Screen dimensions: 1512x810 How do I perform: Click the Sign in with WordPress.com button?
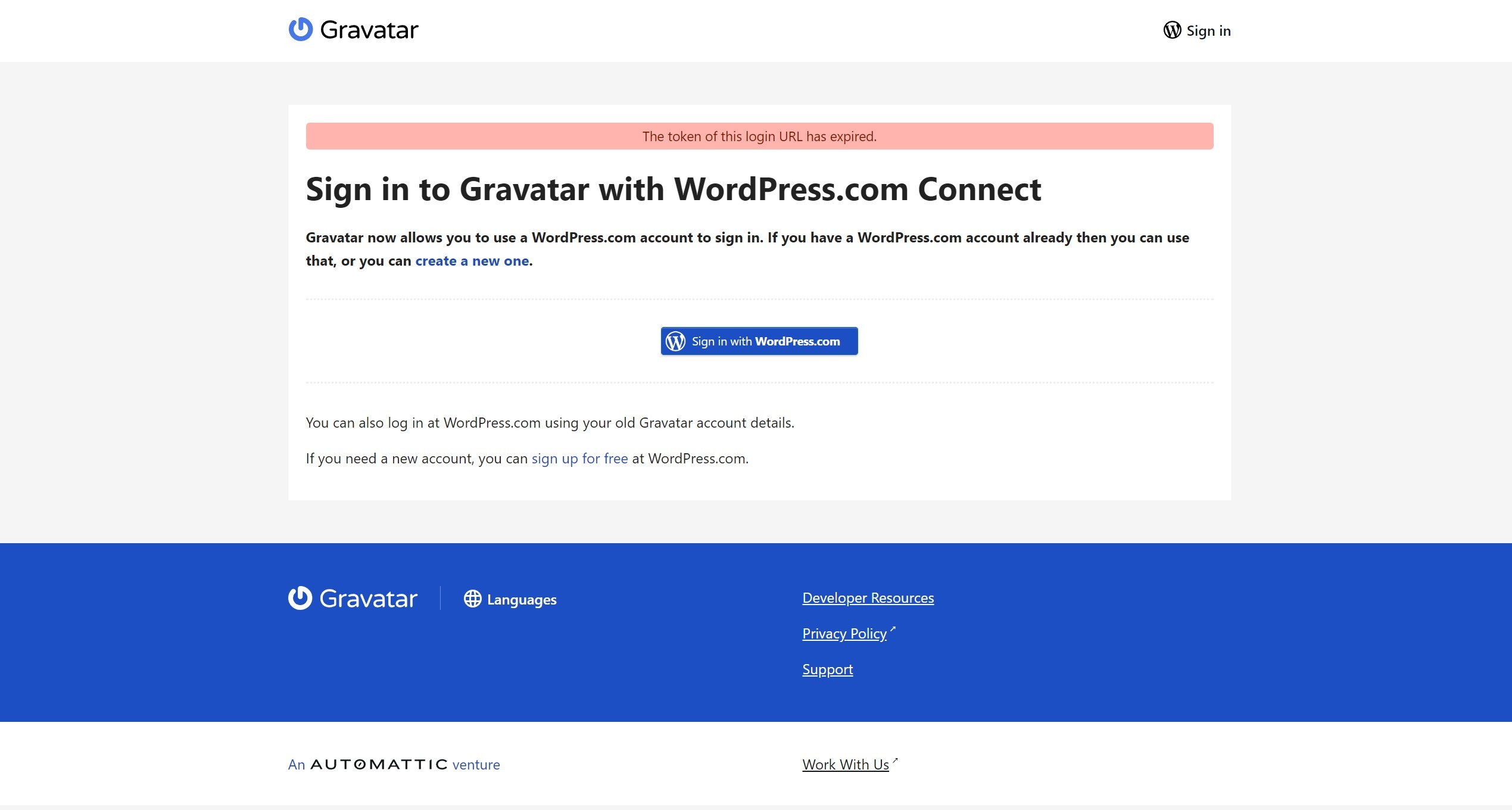coord(759,341)
